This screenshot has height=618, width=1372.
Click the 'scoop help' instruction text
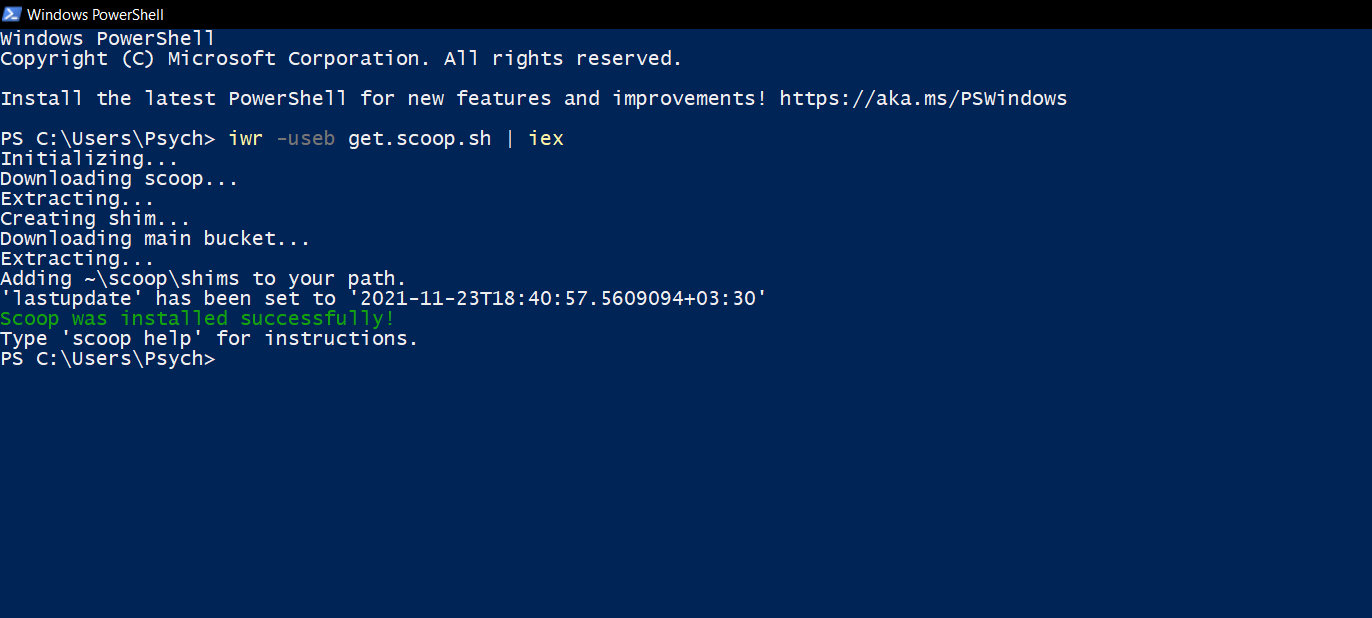tap(135, 338)
